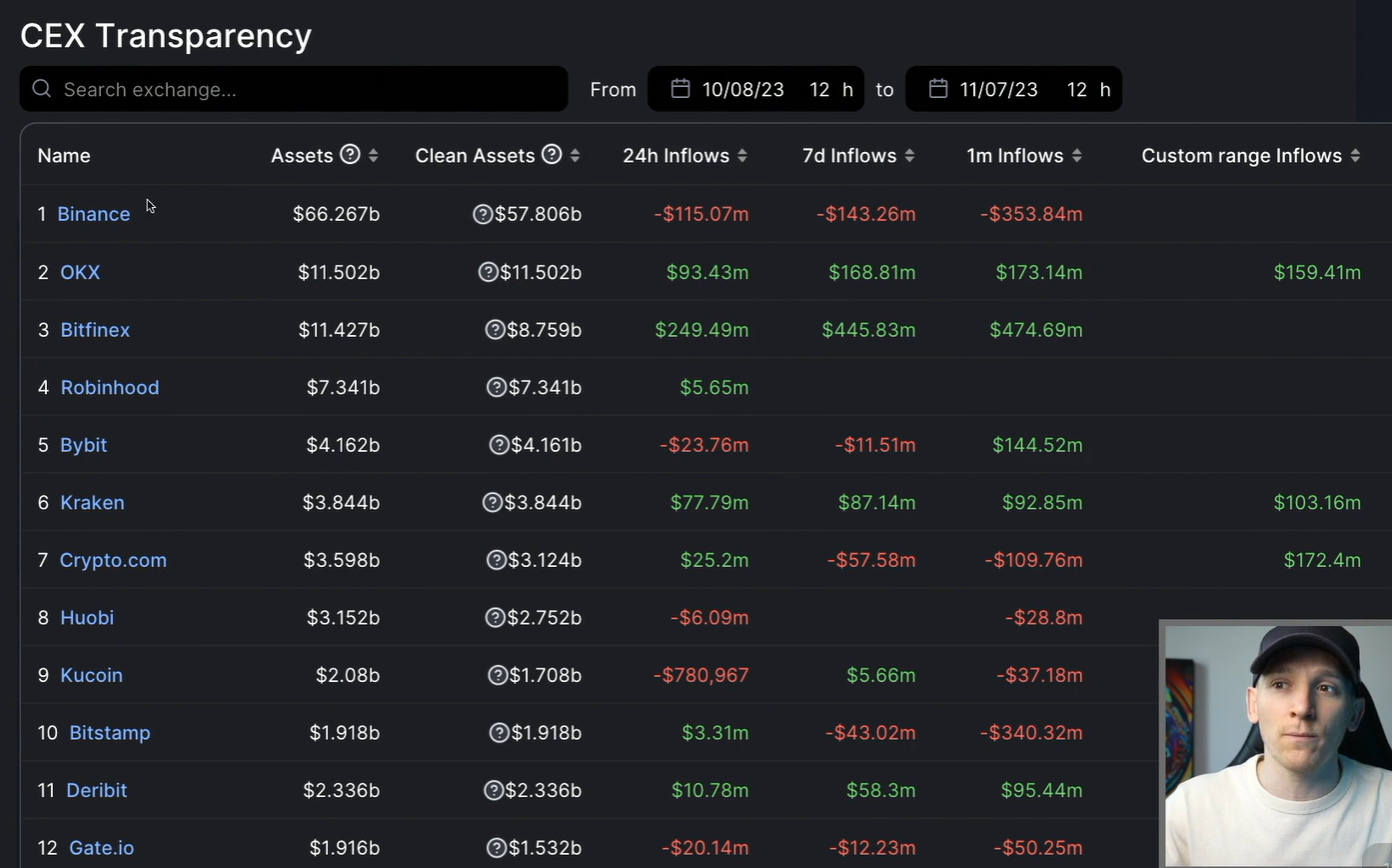Click the search magnifier icon

point(42,89)
